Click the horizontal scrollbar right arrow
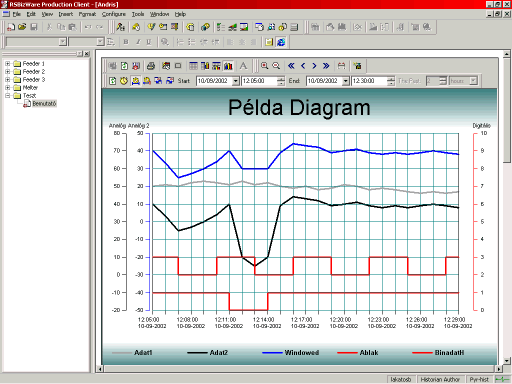 [x=499, y=369]
